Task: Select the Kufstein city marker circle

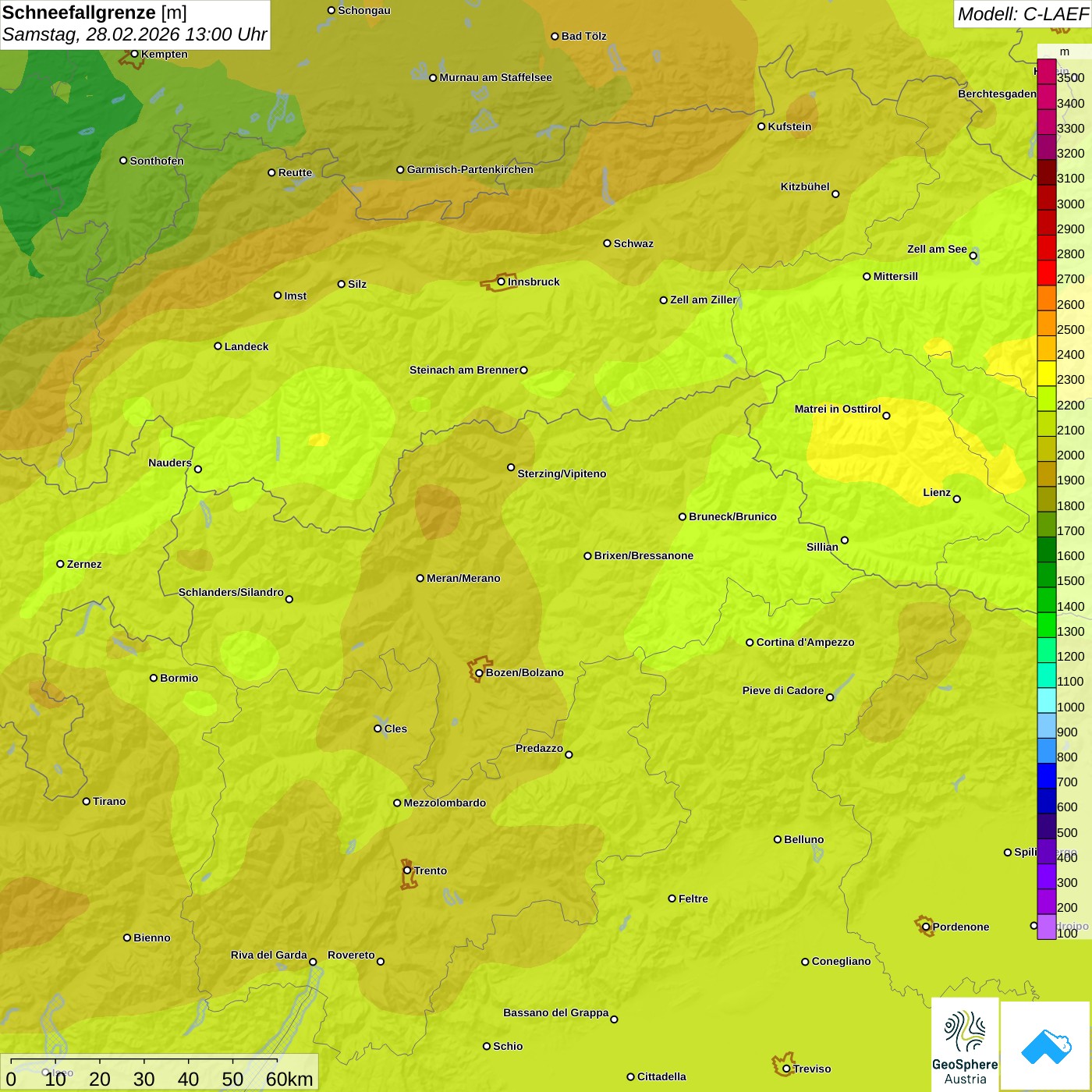Action: [x=761, y=126]
